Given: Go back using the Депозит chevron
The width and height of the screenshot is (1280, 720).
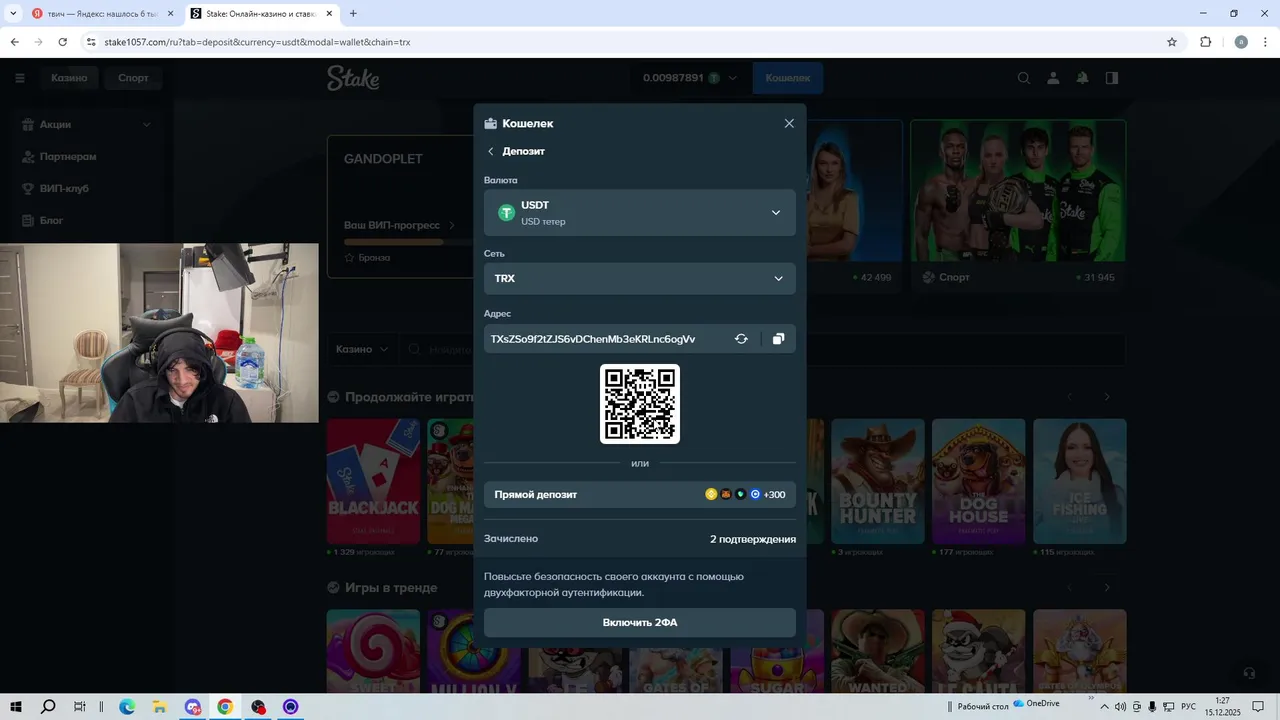Looking at the screenshot, I should click(491, 151).
